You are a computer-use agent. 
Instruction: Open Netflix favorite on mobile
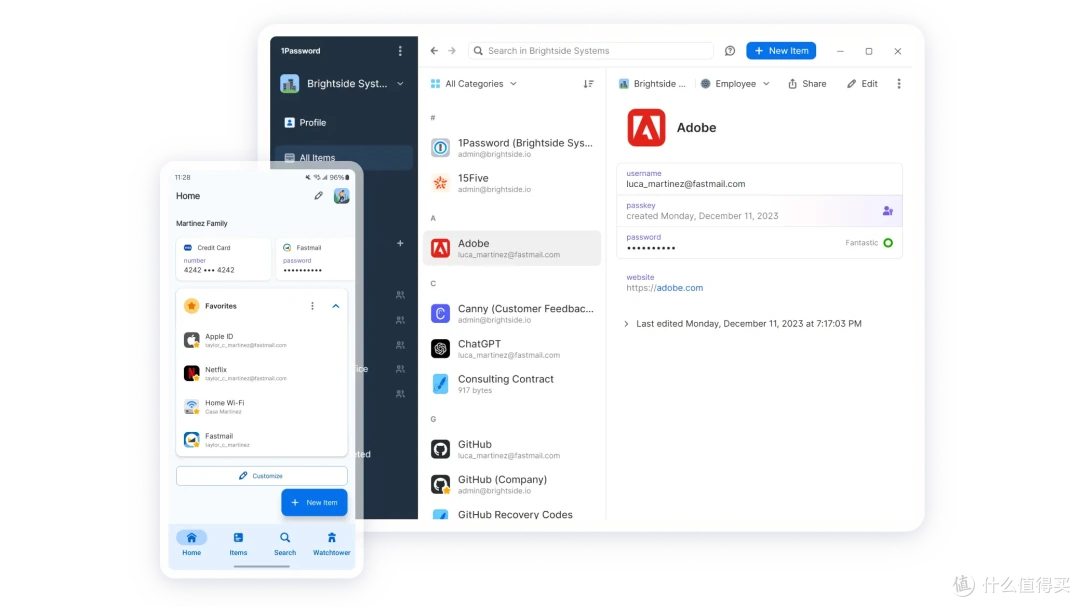pos(262,373)
